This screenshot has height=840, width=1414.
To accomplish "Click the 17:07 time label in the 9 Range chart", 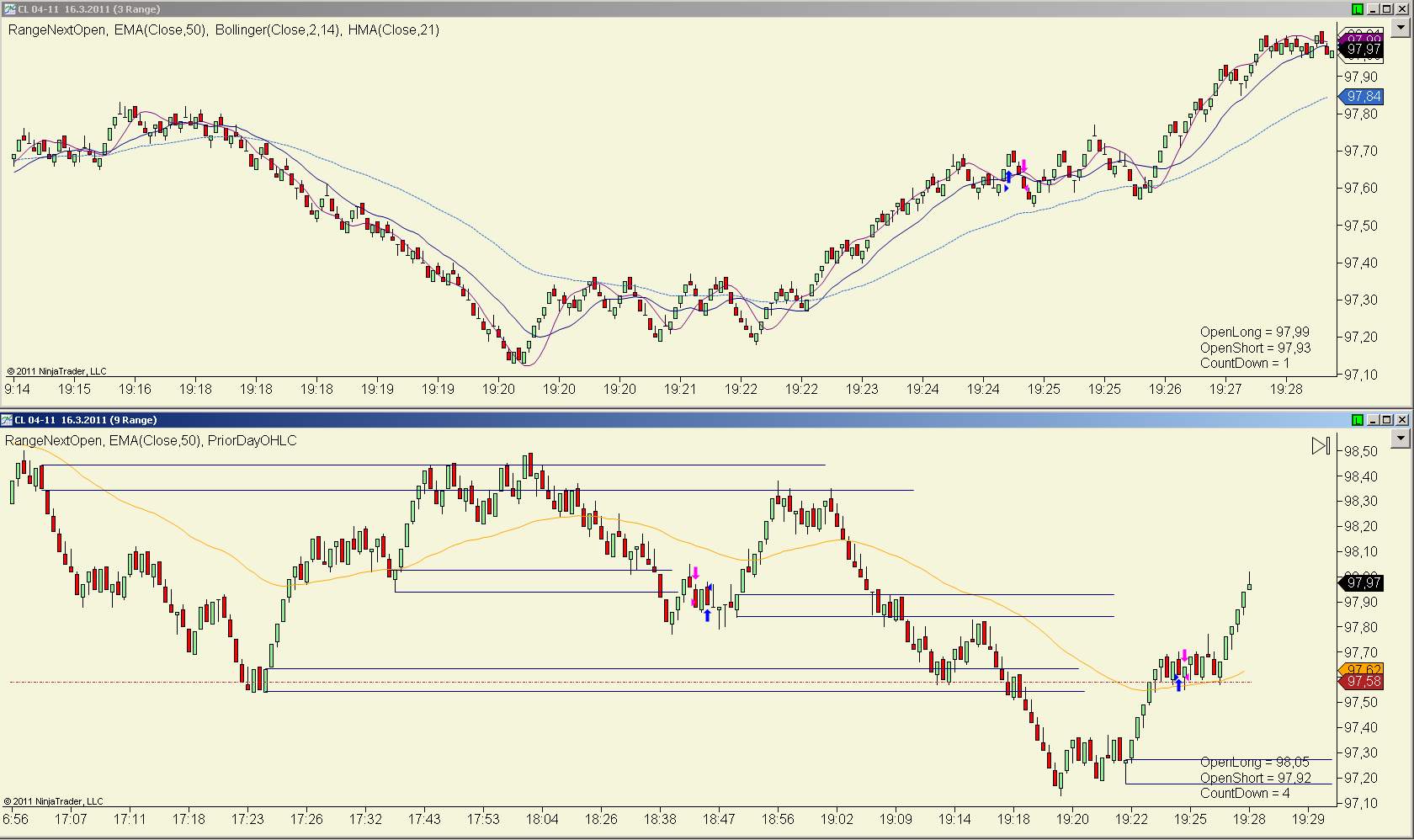I will pos(71,820).
